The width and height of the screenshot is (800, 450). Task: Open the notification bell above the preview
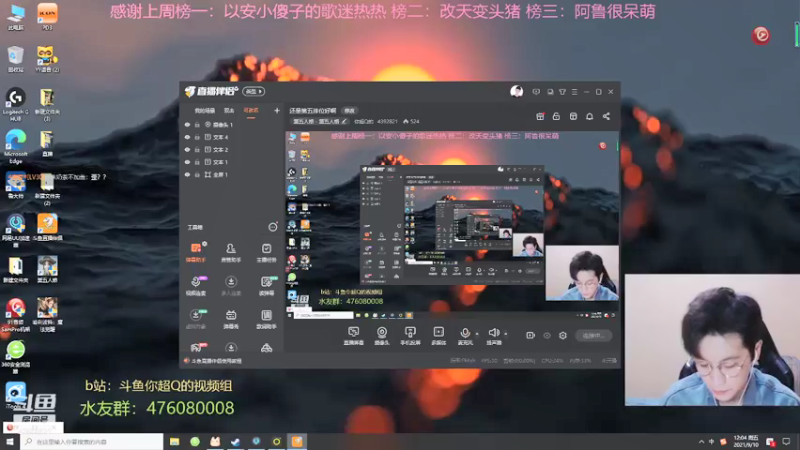click(x=589, y=116)
